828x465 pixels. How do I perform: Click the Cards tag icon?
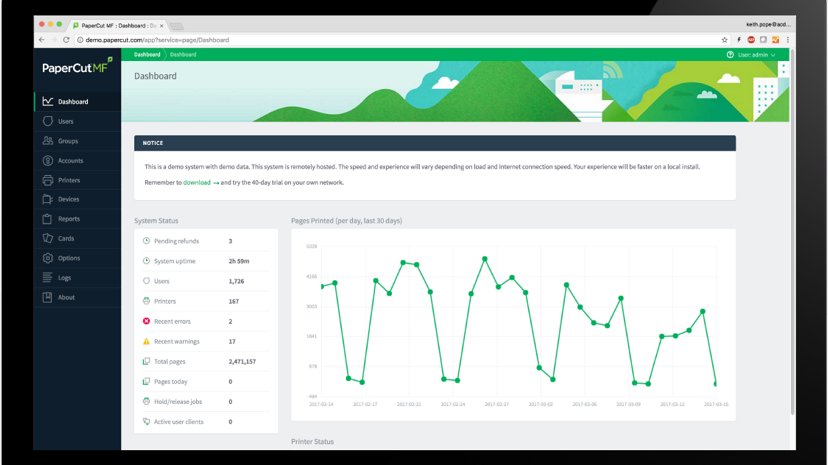tap(48, 238)
